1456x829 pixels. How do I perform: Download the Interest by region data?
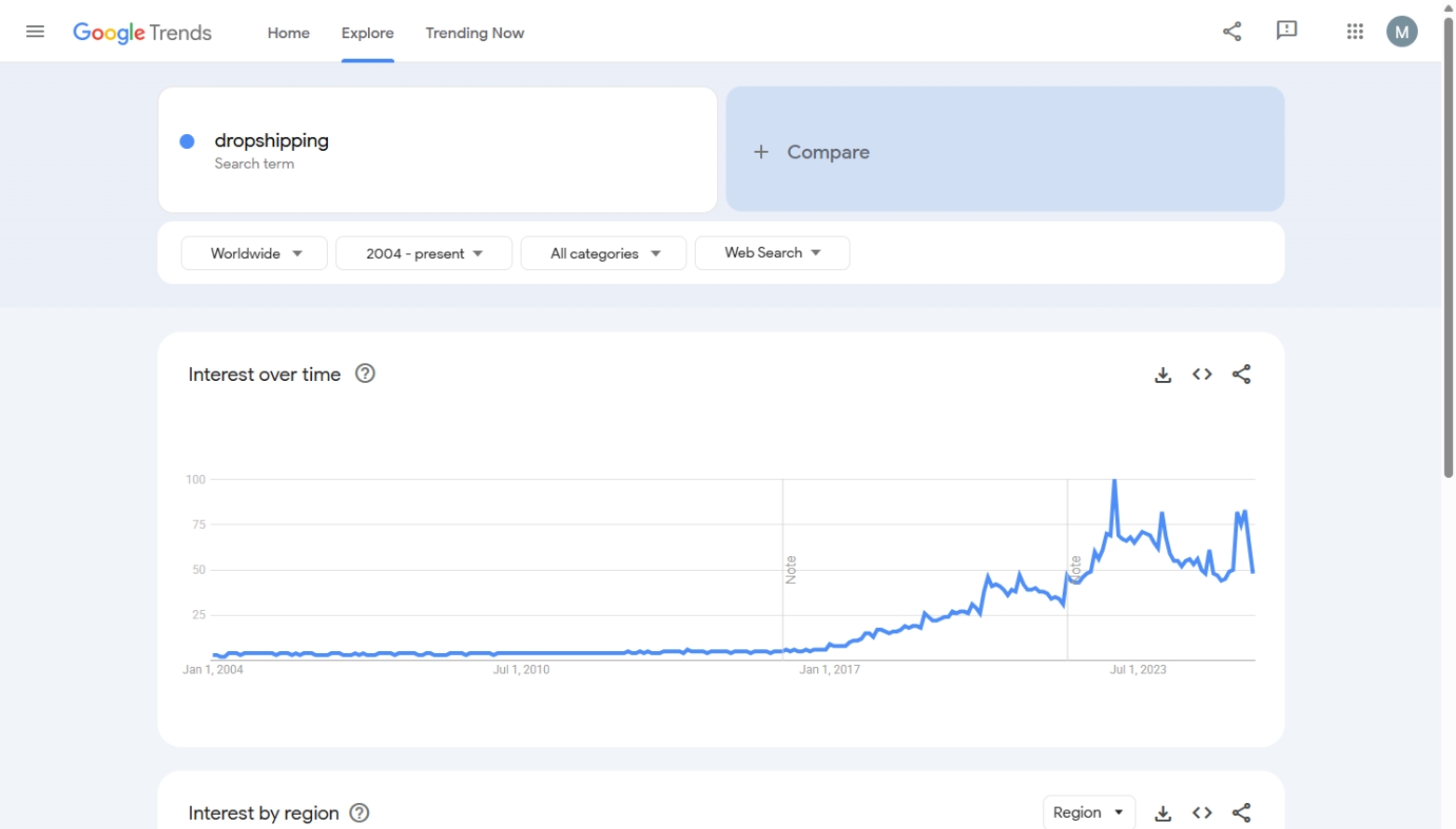(x=1163, y=812)
